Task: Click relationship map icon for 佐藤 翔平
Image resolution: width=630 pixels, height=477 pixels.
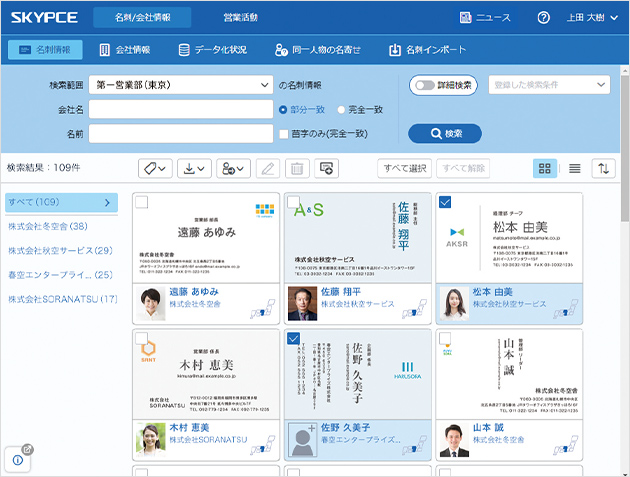Action: point(415,309)
